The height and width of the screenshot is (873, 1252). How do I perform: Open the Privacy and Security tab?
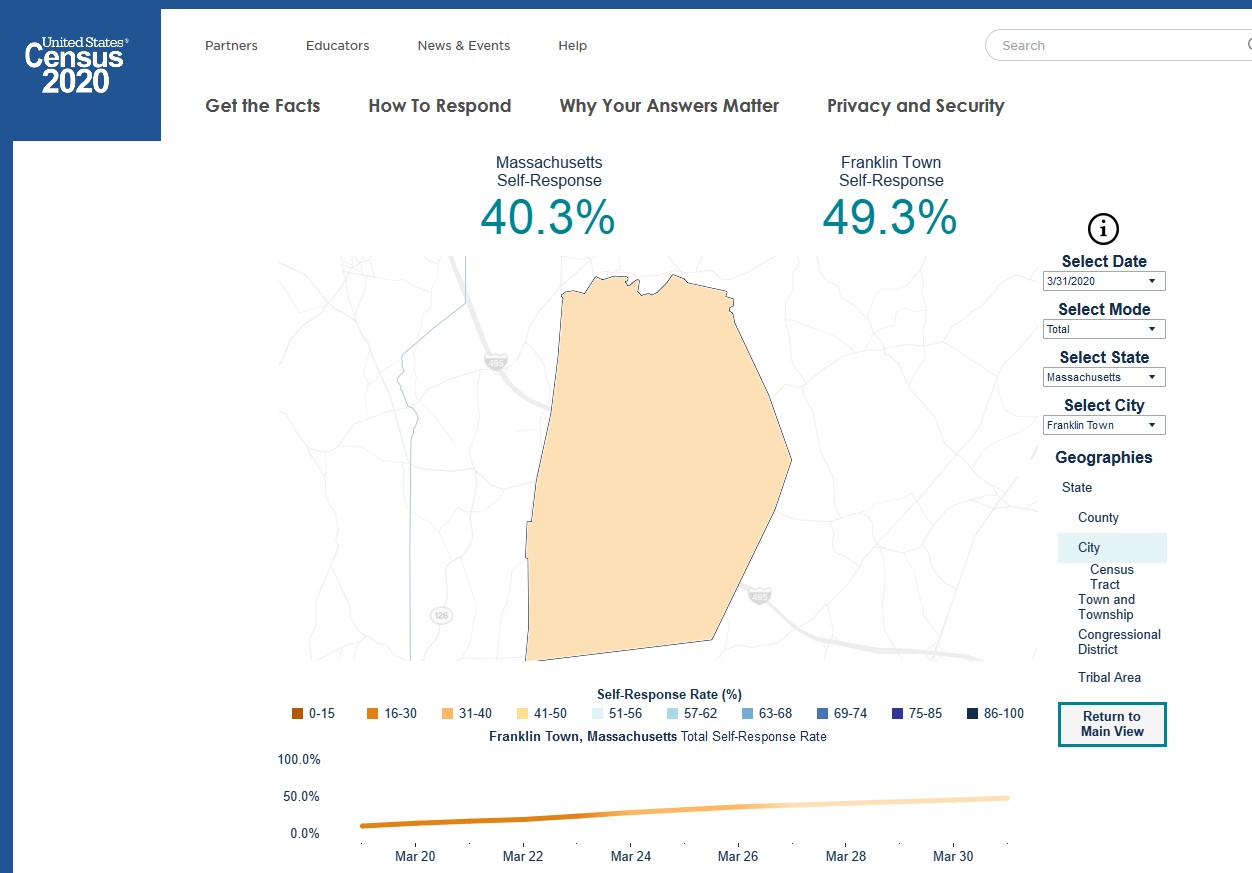coord(915,106)
